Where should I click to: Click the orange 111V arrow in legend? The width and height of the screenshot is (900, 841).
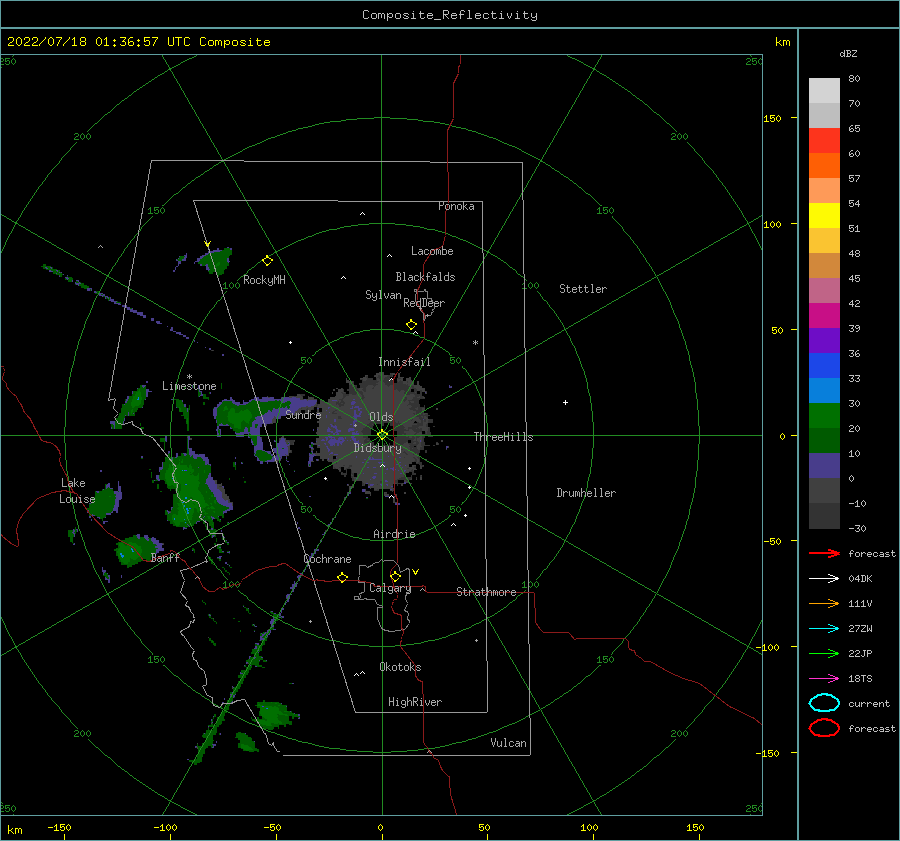click(x=824, y=603)
